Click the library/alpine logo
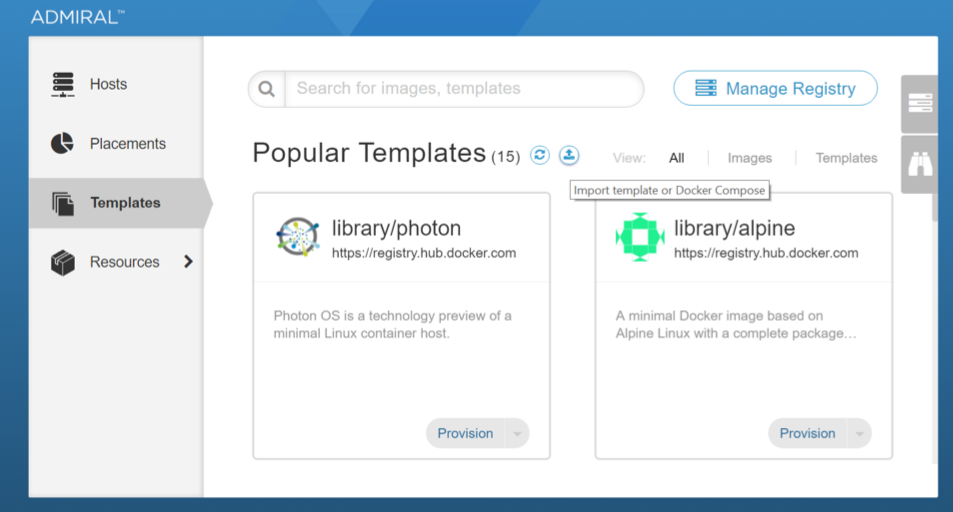 pos(640,237)
